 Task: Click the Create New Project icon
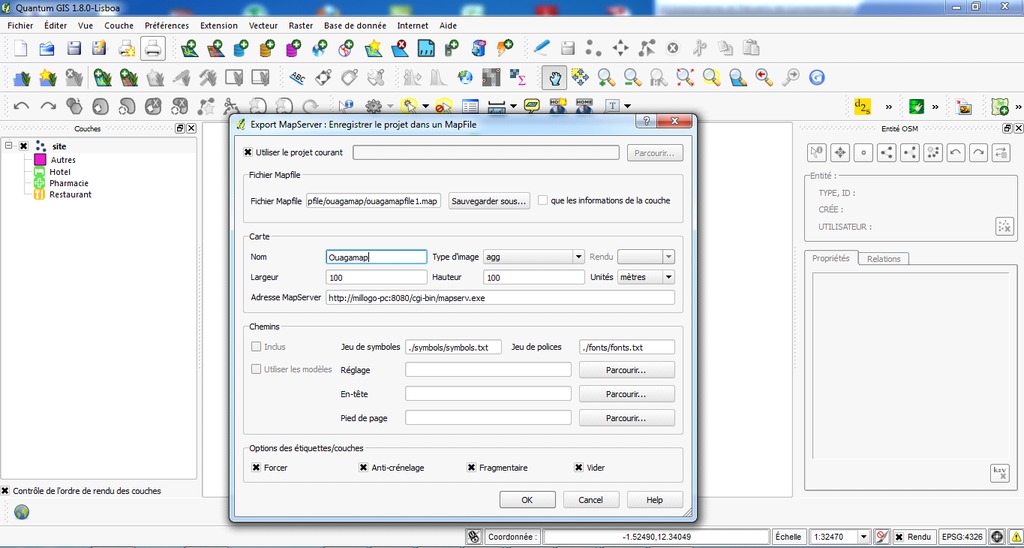21,47
